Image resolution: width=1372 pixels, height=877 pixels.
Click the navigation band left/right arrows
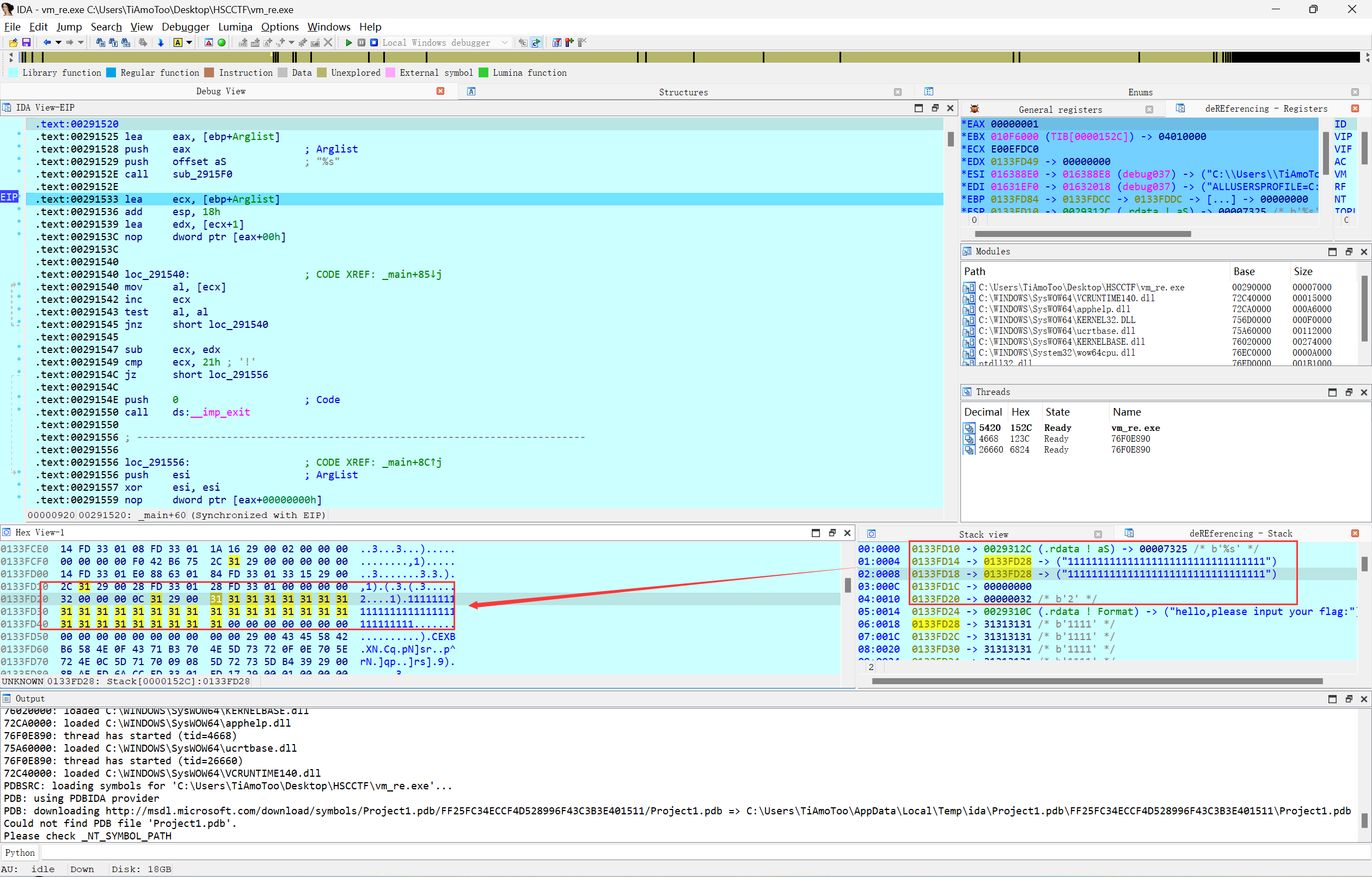[x=11, y=57]
